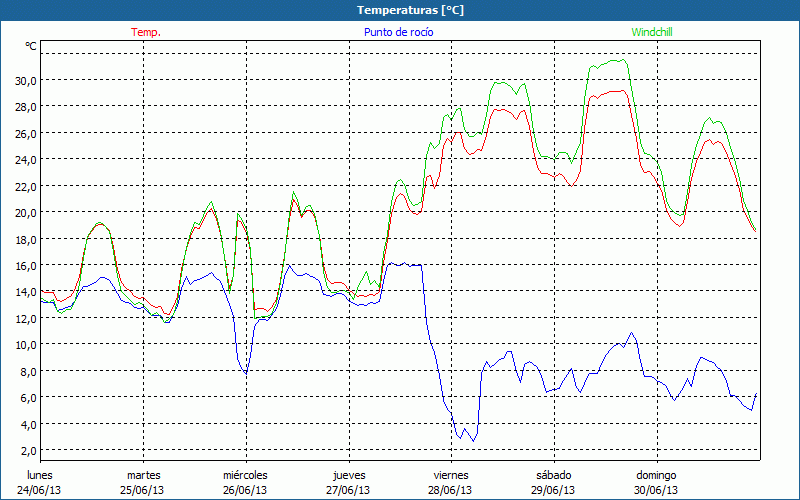Select the viernes 28/06/13 date label
The image size is (800, 500).
point(451,482)
